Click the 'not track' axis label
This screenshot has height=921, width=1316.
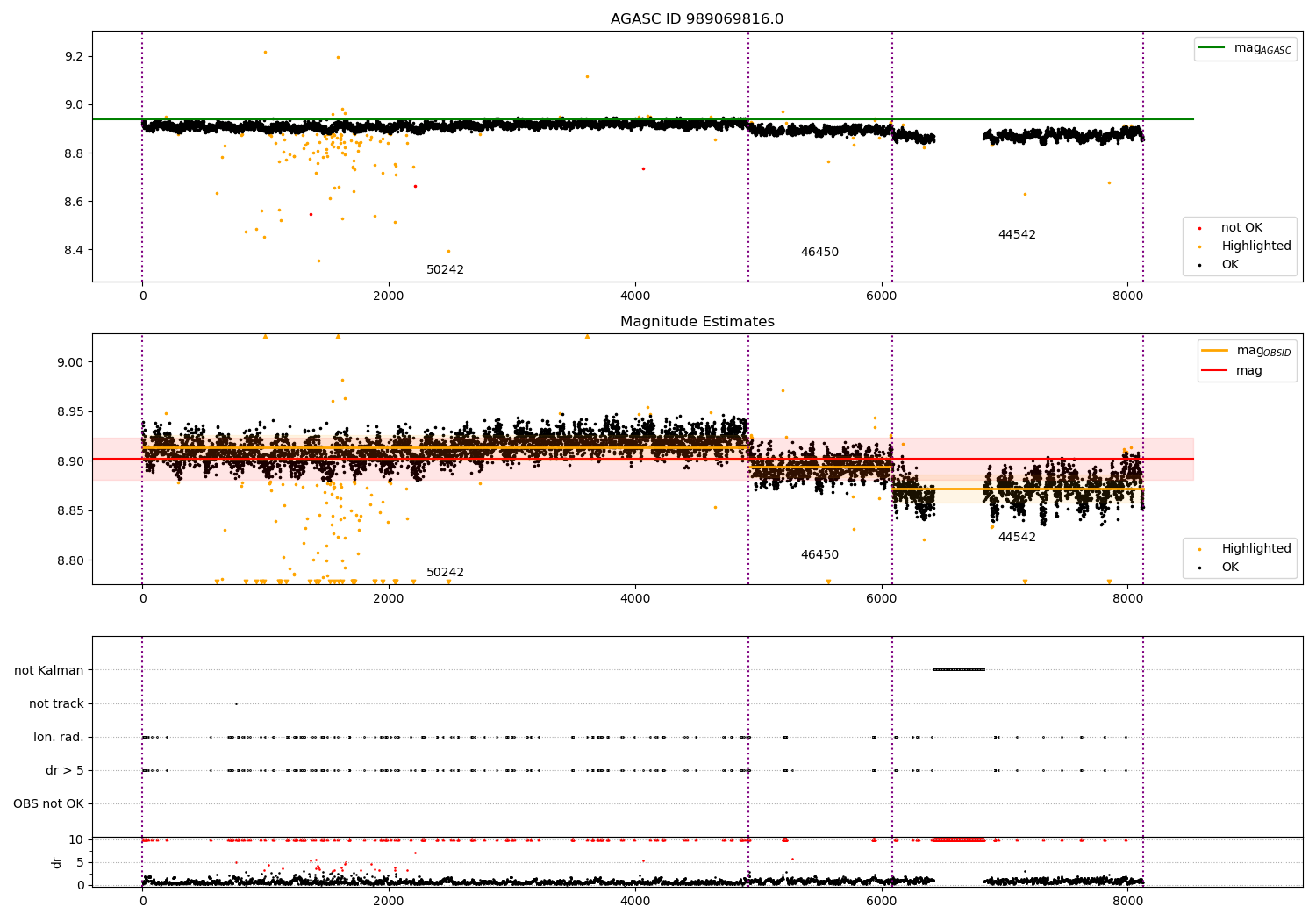56,704
